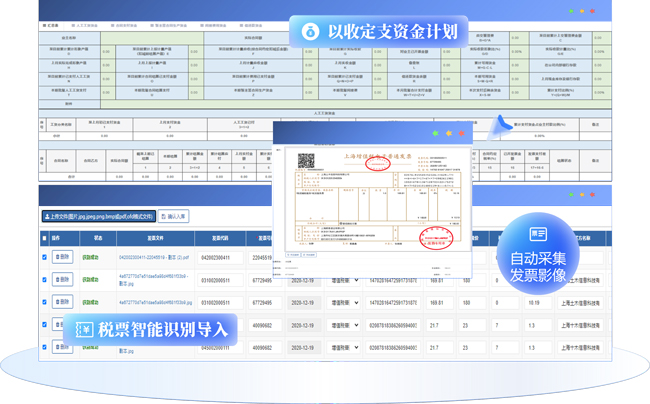Switch to the 汇总表 tab
This screenshot has height=404, width=650.
tap(52, 25)
